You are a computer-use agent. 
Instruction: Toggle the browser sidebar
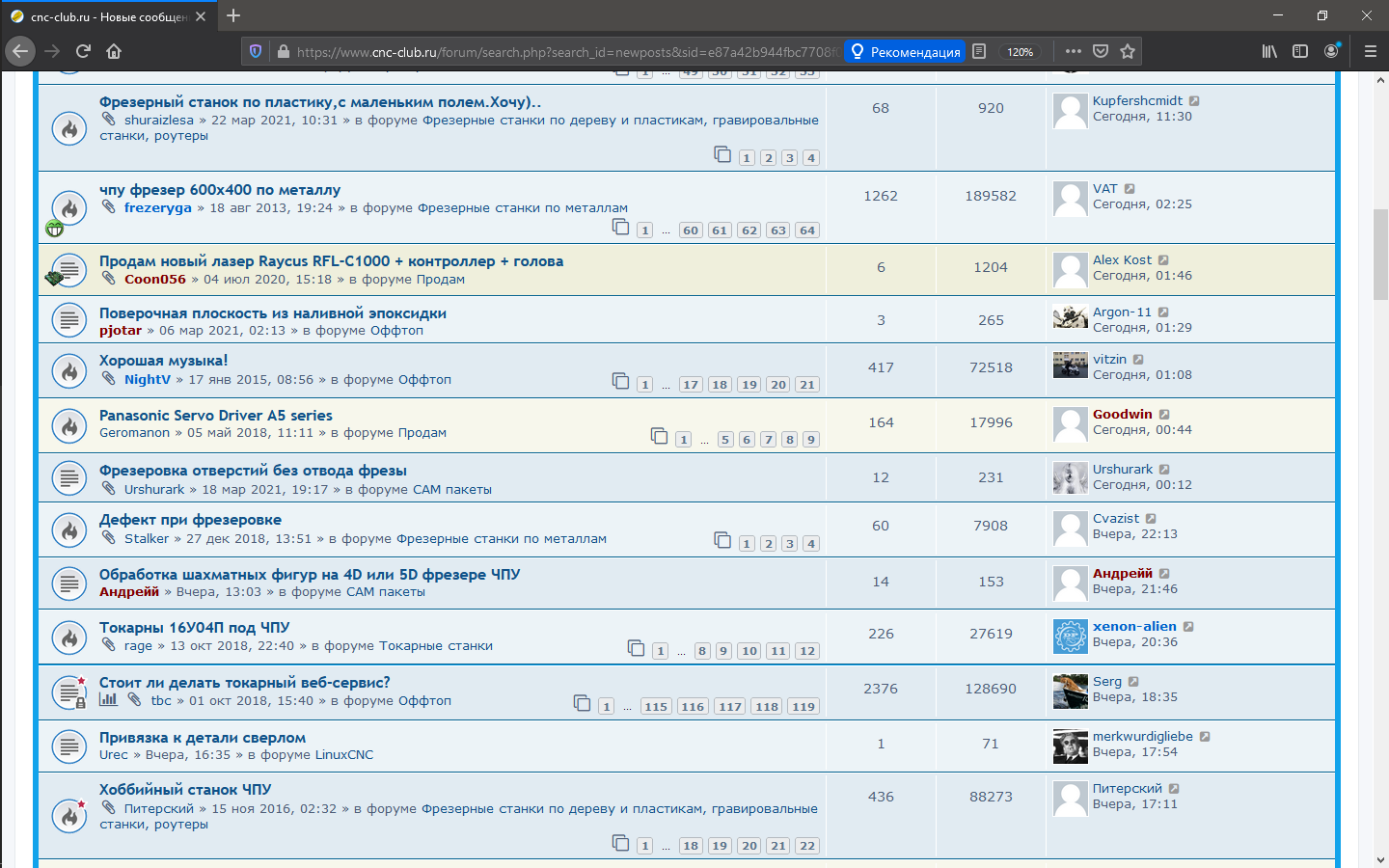click(x=1300, y=51)
